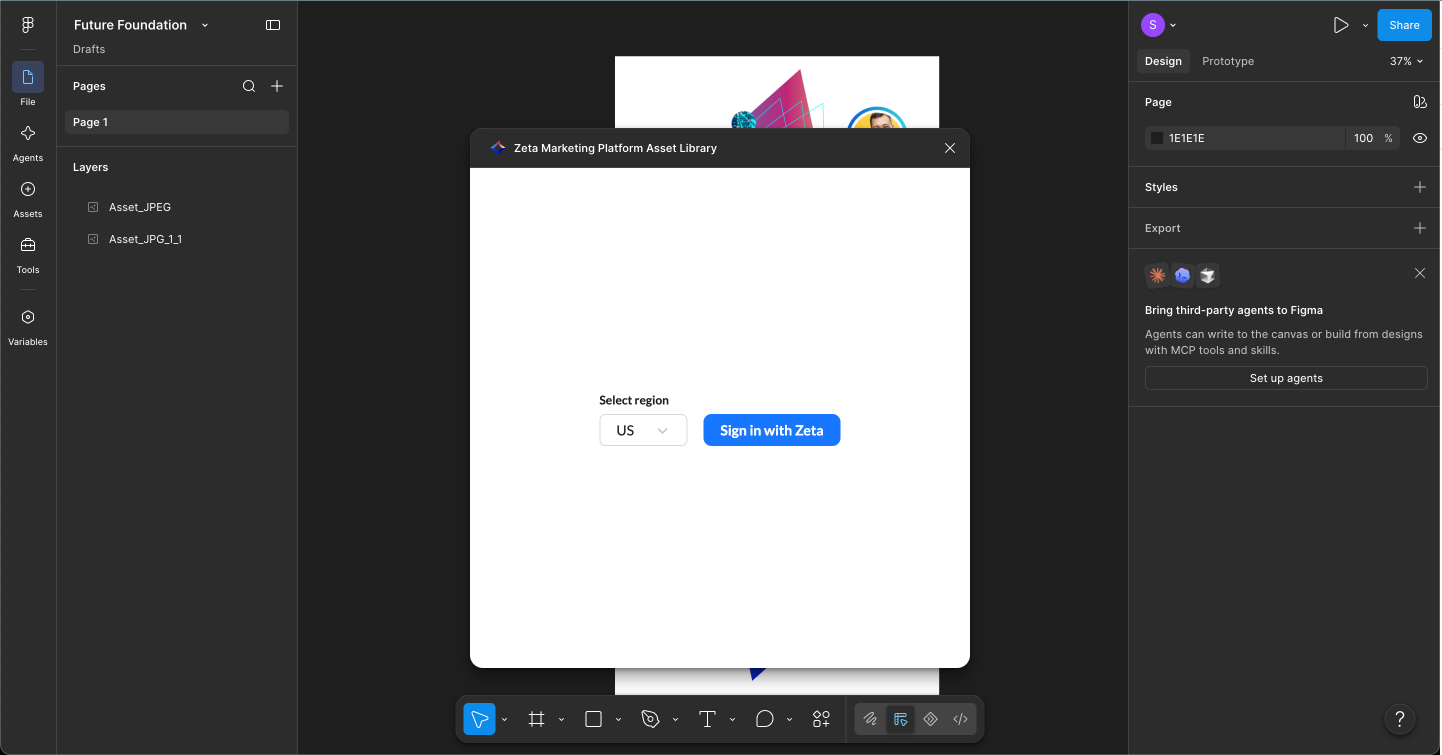Open the Assets sidebar panel

[28, 189]
